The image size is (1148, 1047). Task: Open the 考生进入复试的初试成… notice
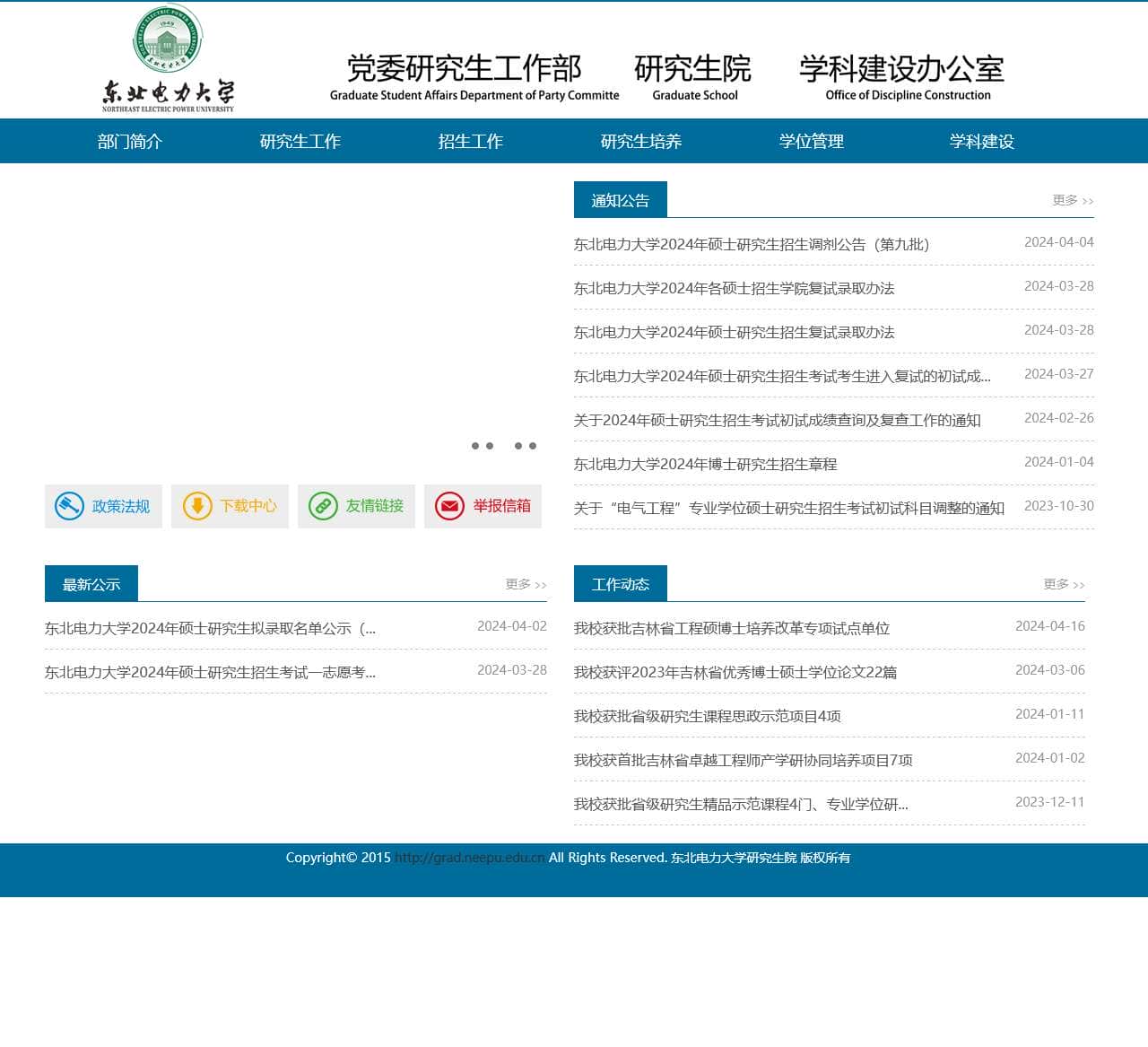[782, 376]
